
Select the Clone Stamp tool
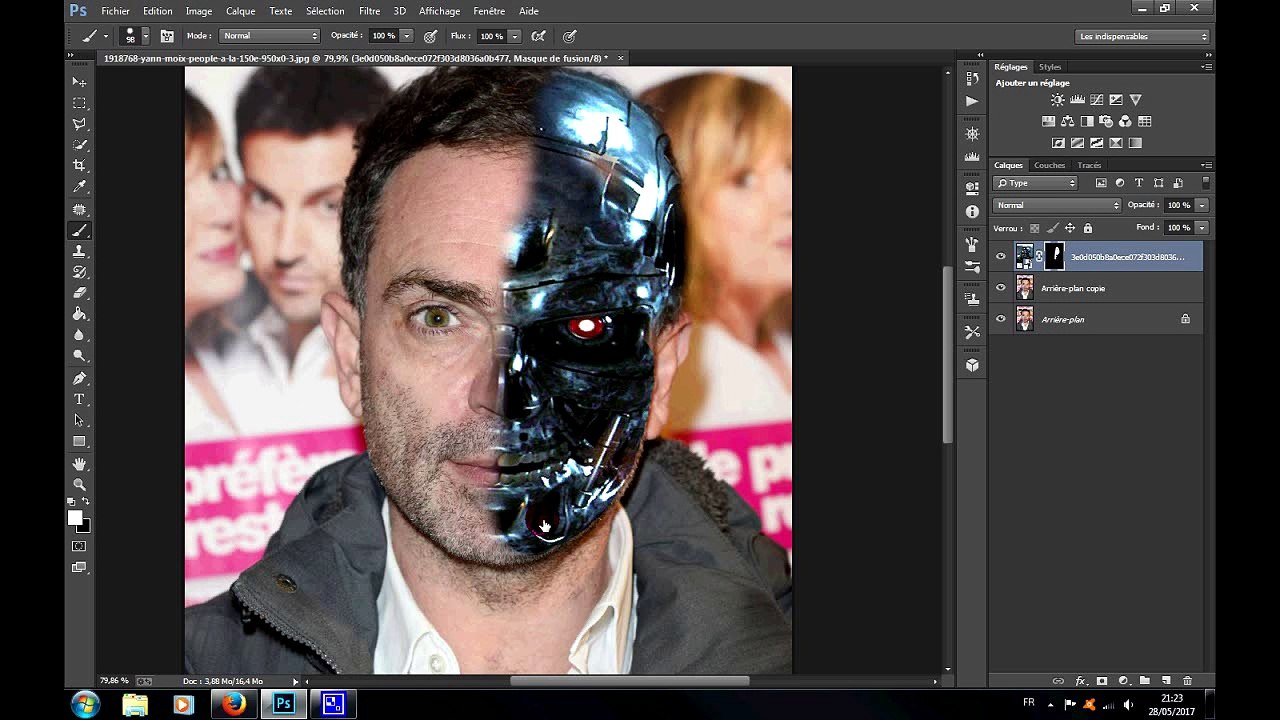tap(79, 252)
